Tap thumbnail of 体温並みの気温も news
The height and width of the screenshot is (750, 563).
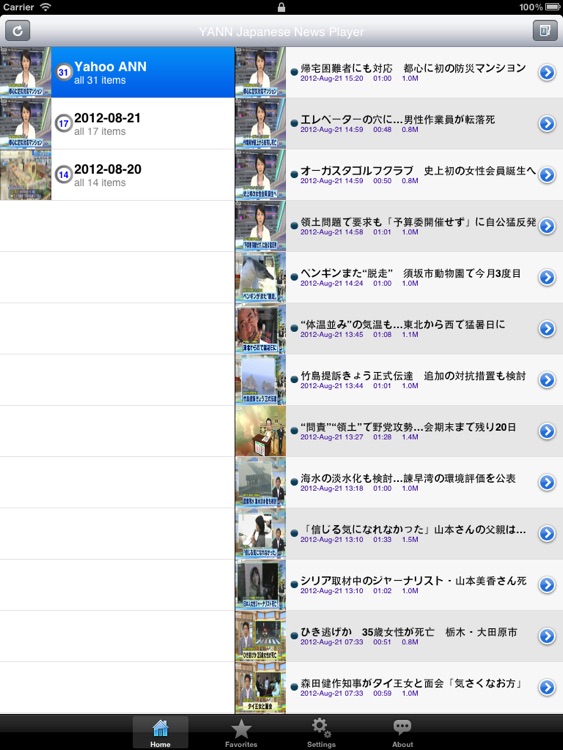coord(261,328)
